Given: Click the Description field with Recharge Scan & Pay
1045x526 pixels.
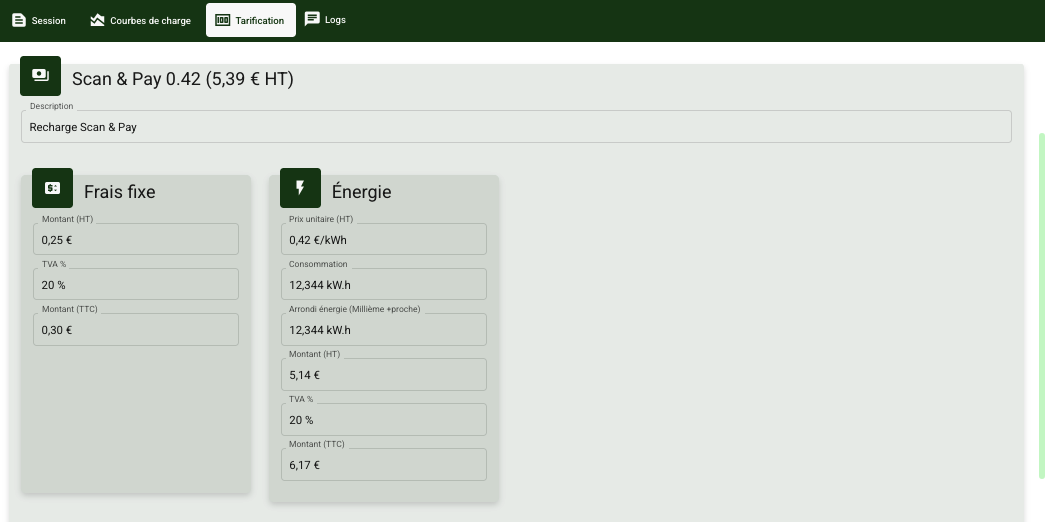Looking at the screenshot, I should [x=516, y=127].
